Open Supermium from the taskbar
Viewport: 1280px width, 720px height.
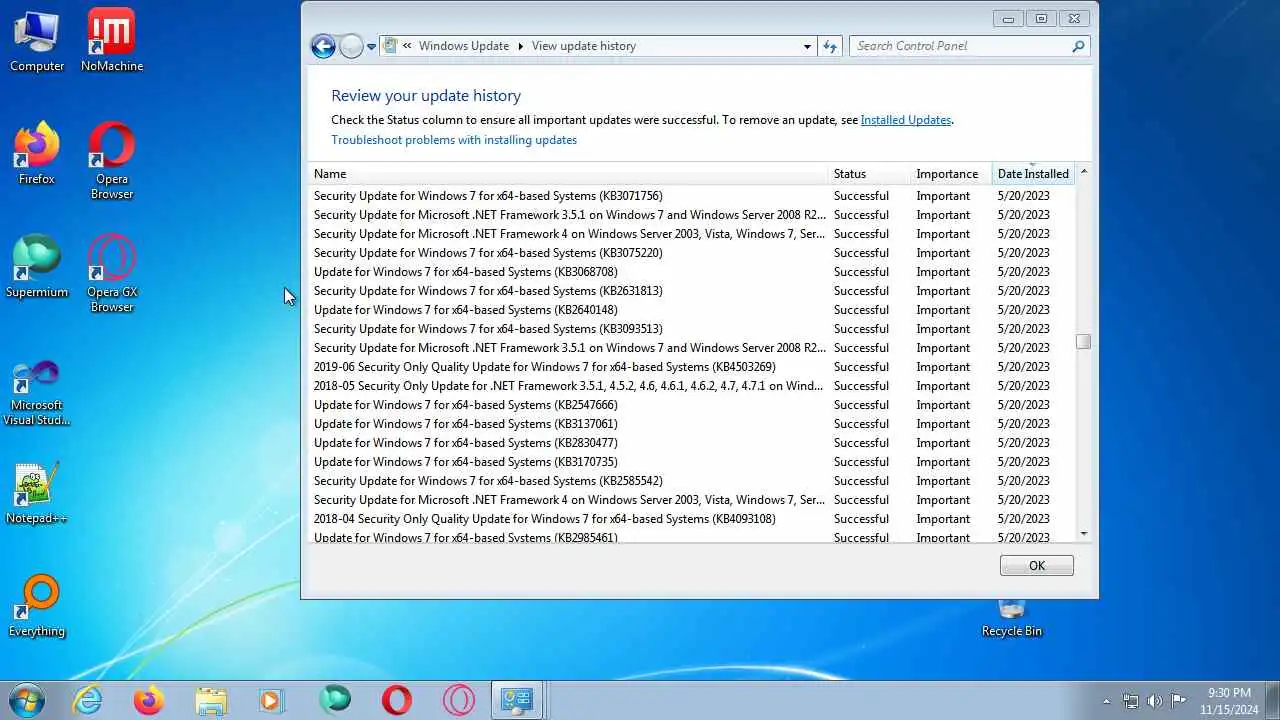coord(335,700)
